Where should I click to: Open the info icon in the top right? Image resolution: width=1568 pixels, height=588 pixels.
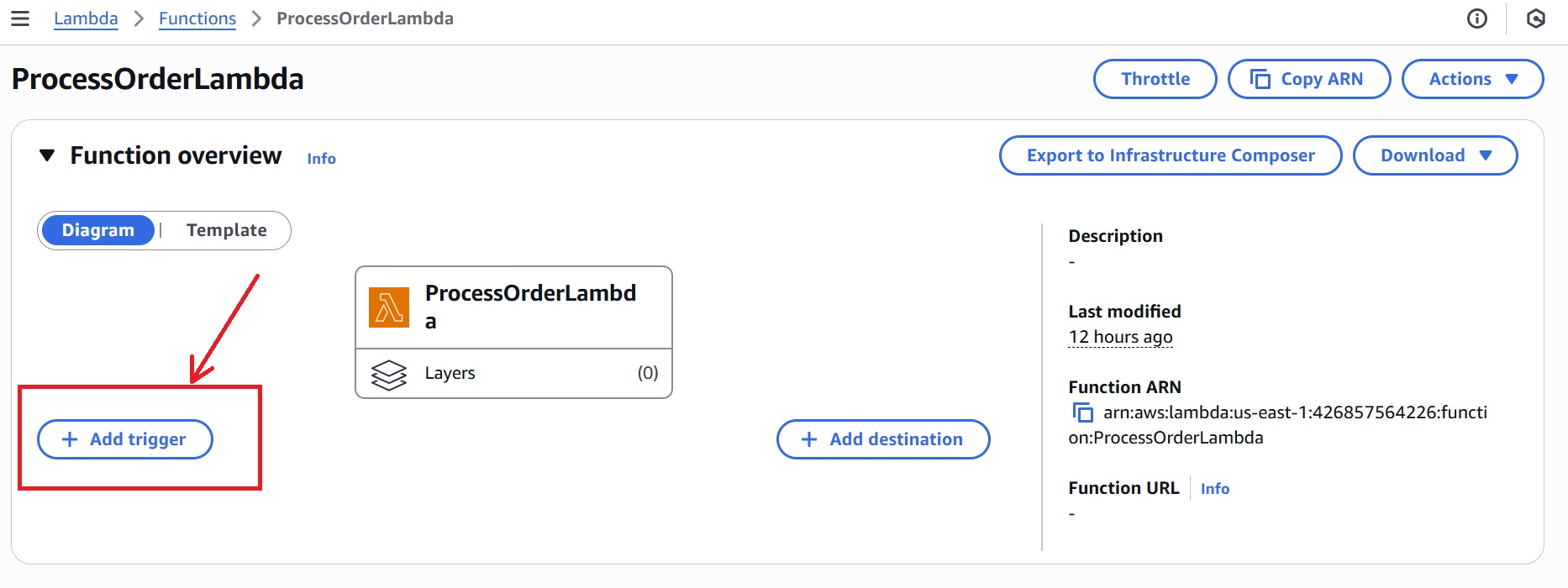[1477, 18]
